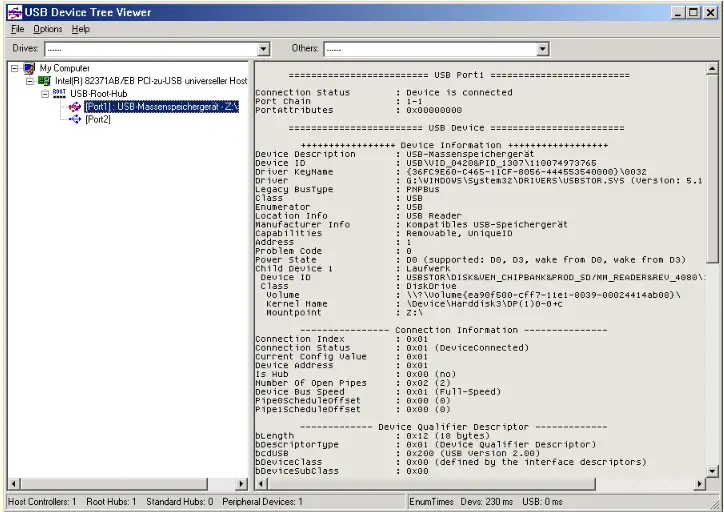Click the 'Root Hubs: 1' status entry
The image size is (724, 512).
(111, 501)
